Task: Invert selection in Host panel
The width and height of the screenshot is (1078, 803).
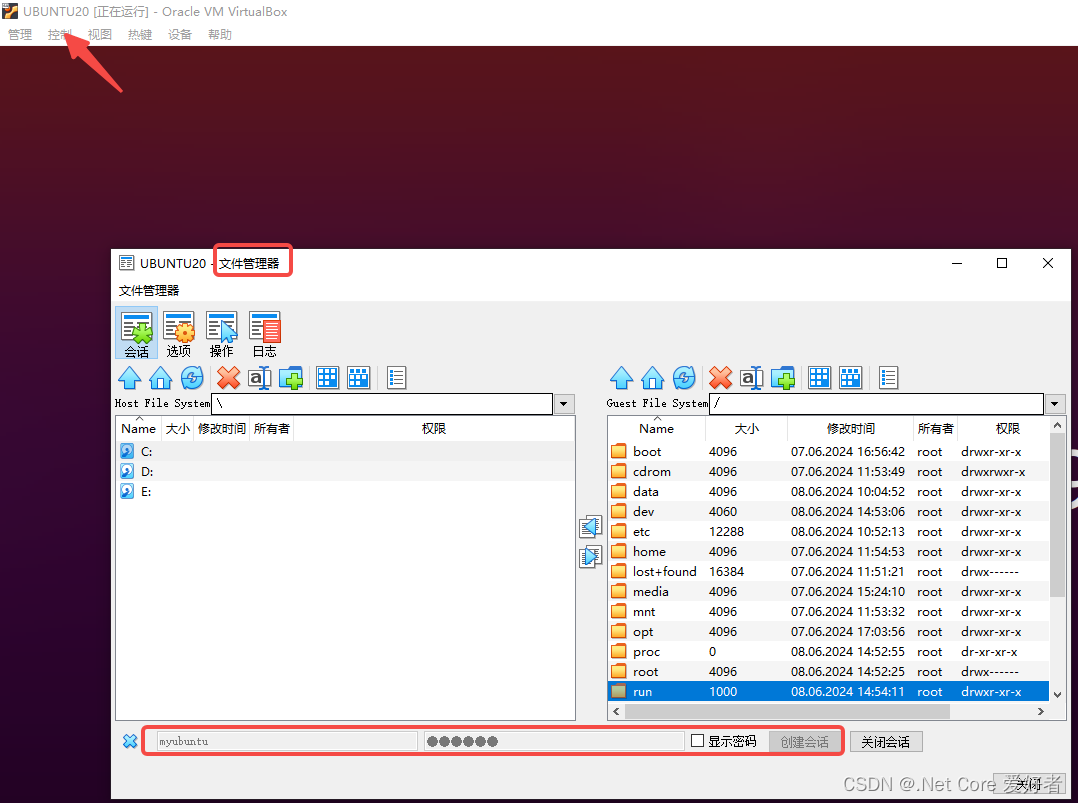Action: (359, 377)
